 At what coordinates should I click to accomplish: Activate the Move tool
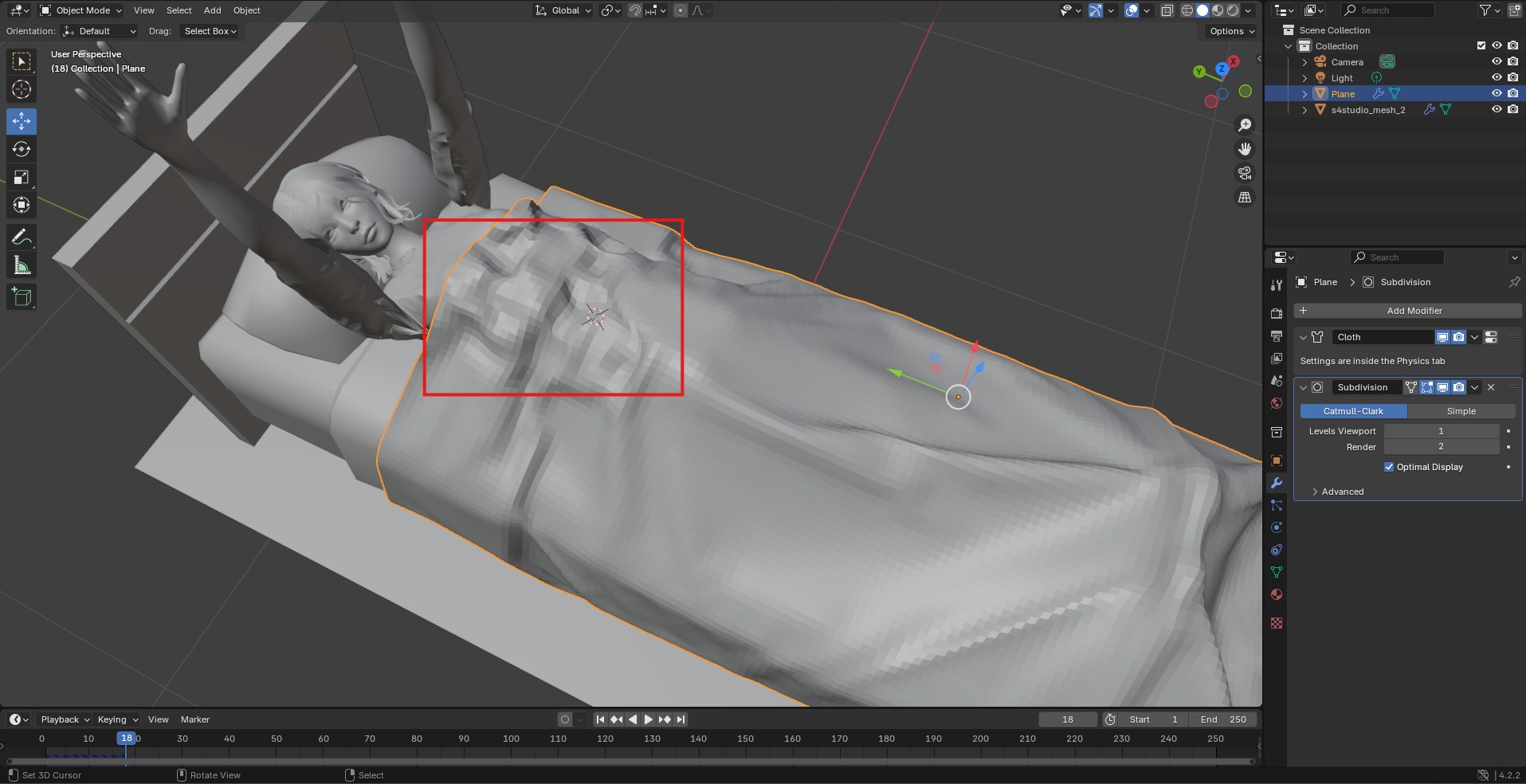[x=22, y=121]
